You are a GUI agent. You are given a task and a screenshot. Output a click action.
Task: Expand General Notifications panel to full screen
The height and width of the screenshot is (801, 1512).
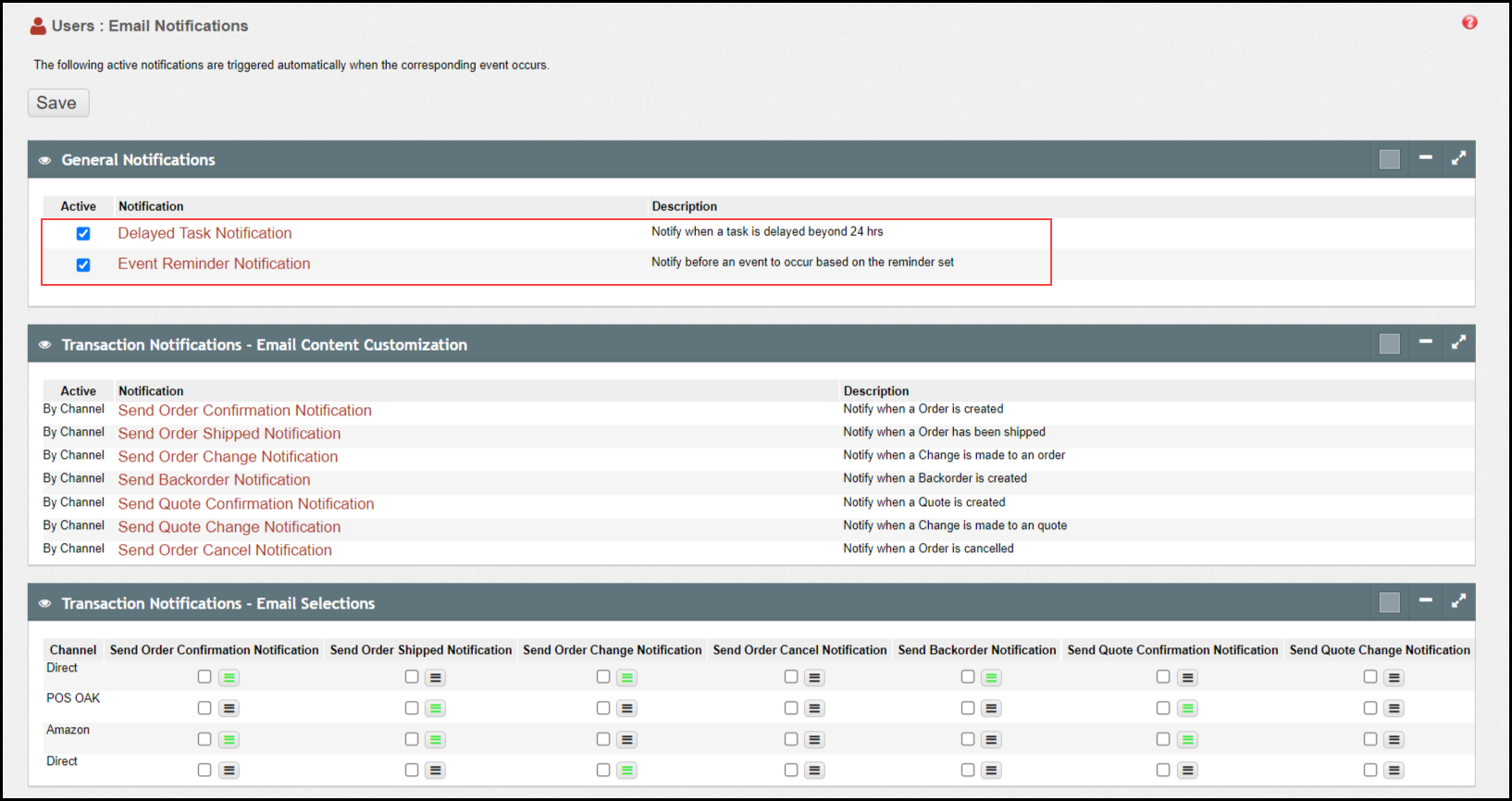pos(1458,158)
